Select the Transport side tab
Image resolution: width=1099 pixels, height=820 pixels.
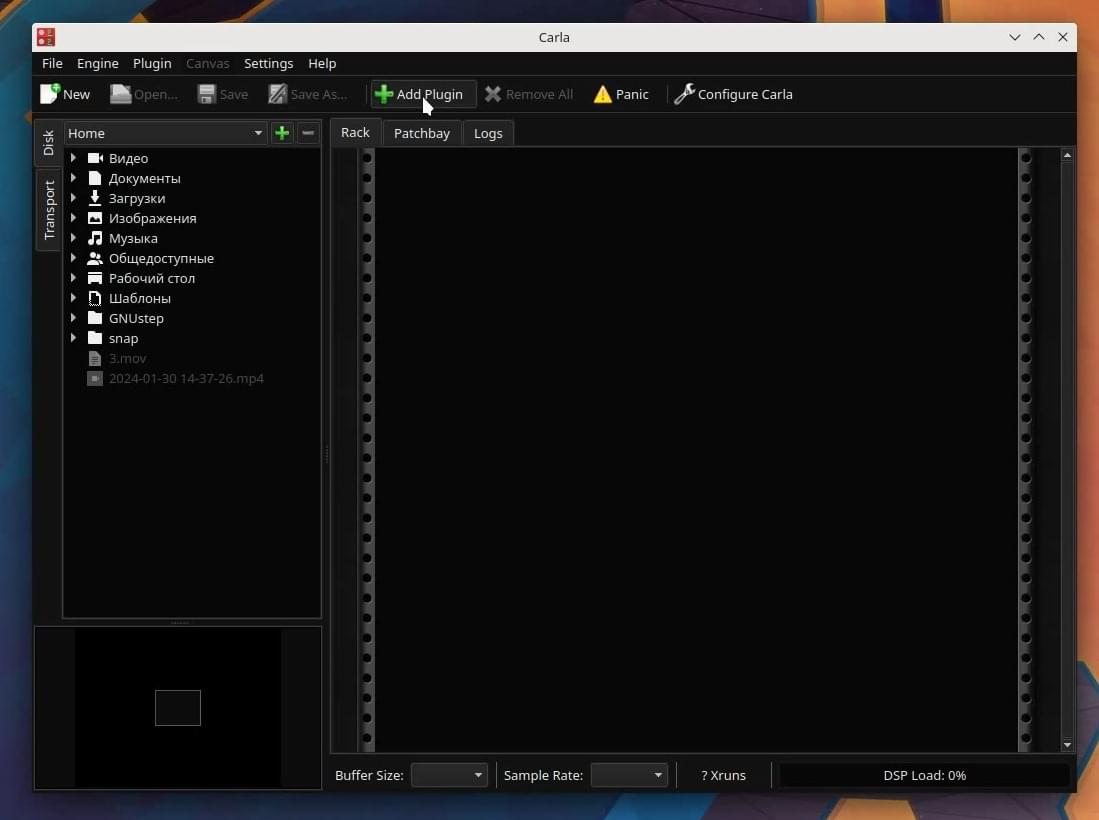tap(48, 210)
